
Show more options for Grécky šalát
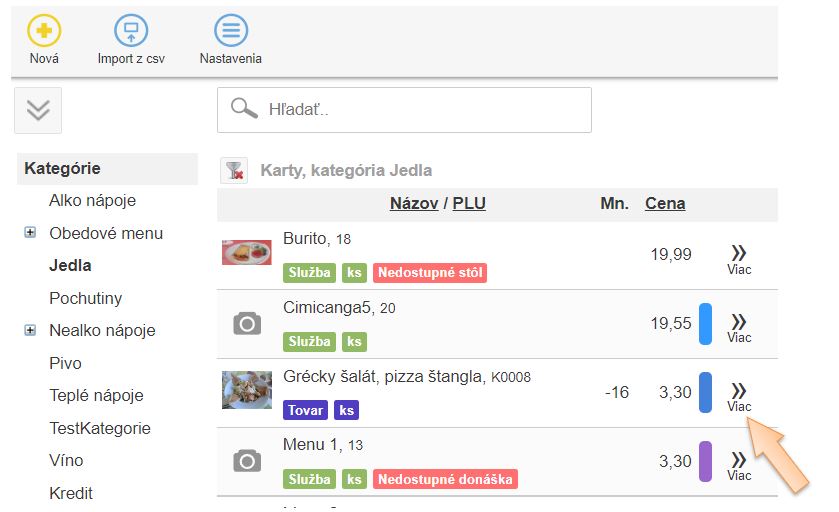tap(739, 396)
